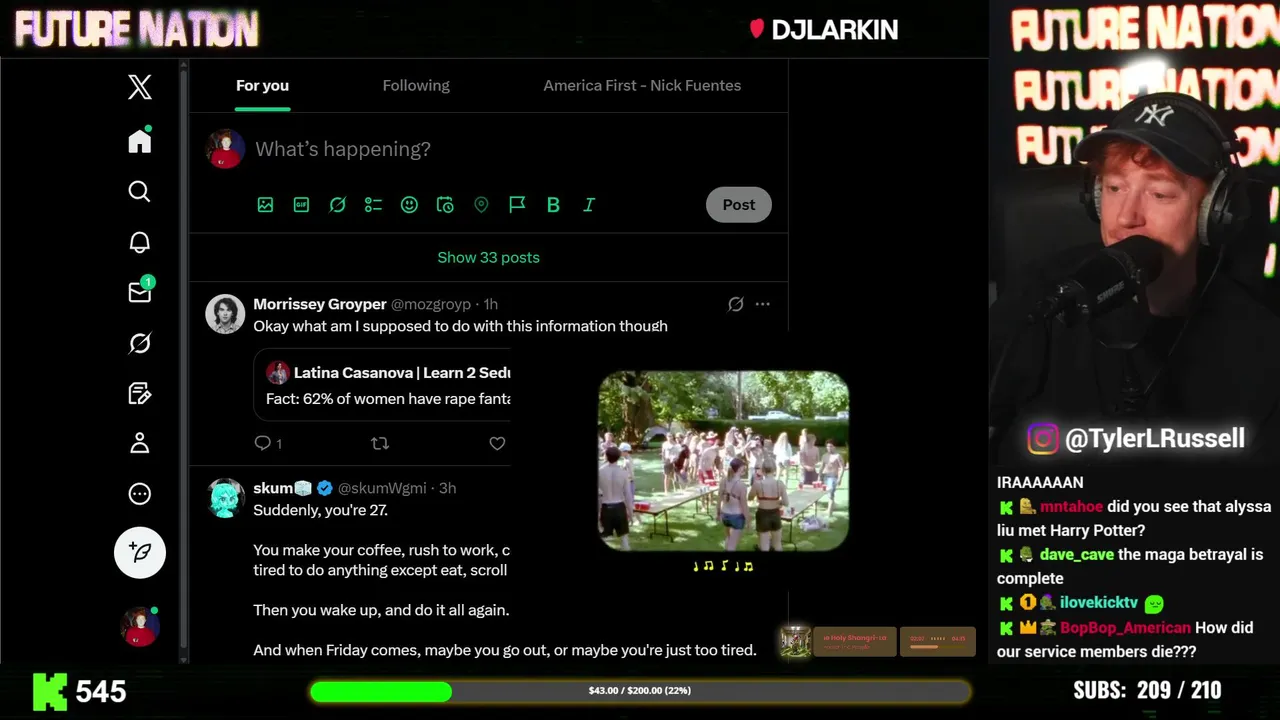Click the 3h timestamp on skum post
Image resolution: width=1280 pixels, height=720 pixels.
tap(447, 488)
